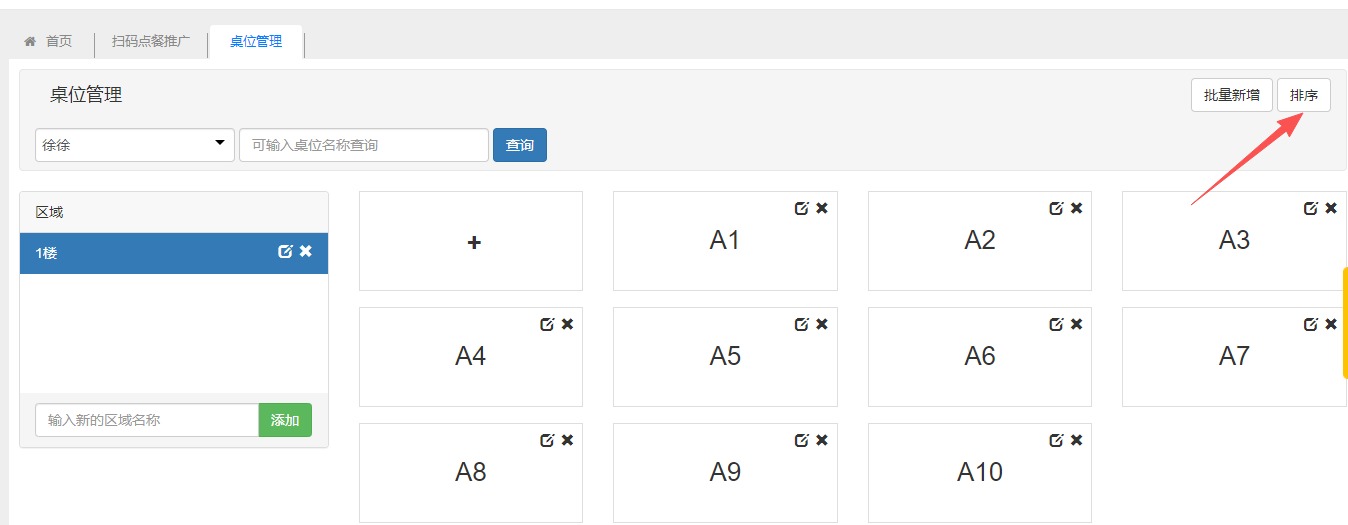The image size is (1348, 525).
Task: Focus the table name search field
Action: (x=364, y=145)
